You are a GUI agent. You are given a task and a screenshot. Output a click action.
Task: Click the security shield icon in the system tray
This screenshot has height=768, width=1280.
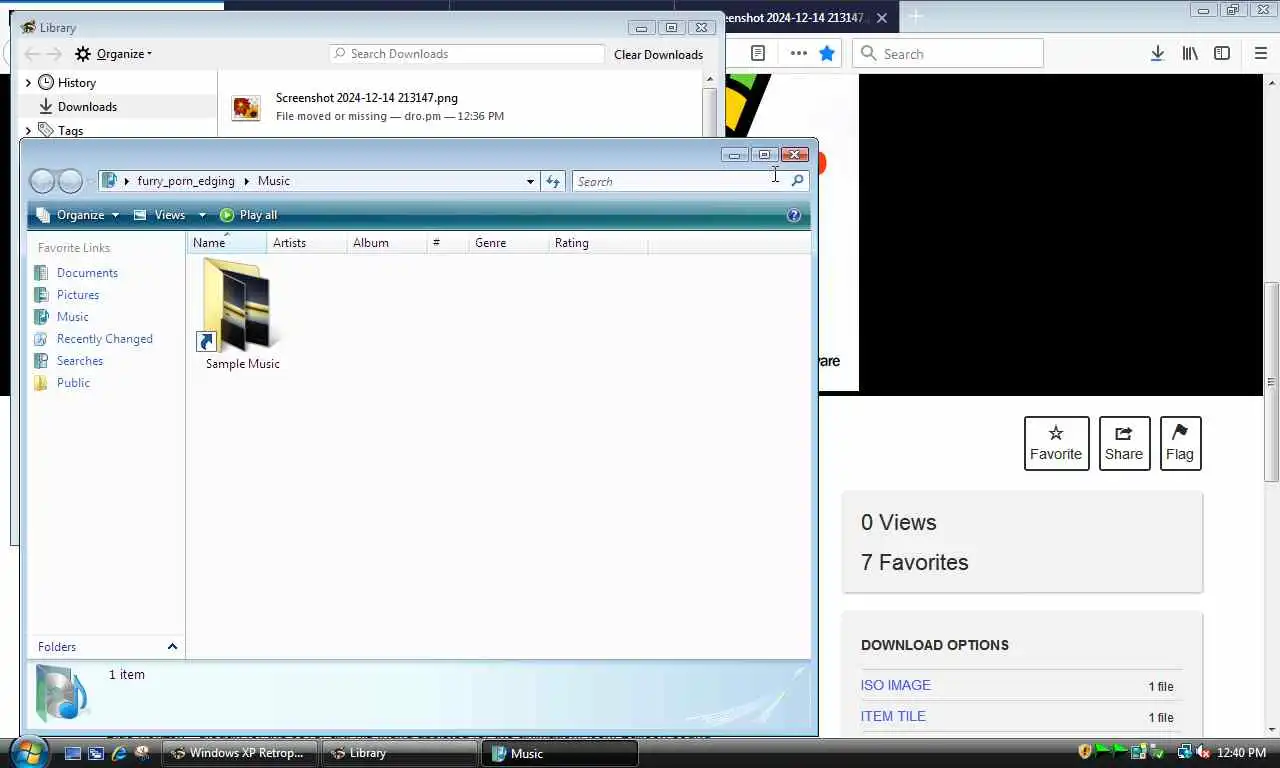coord(1085,752)
